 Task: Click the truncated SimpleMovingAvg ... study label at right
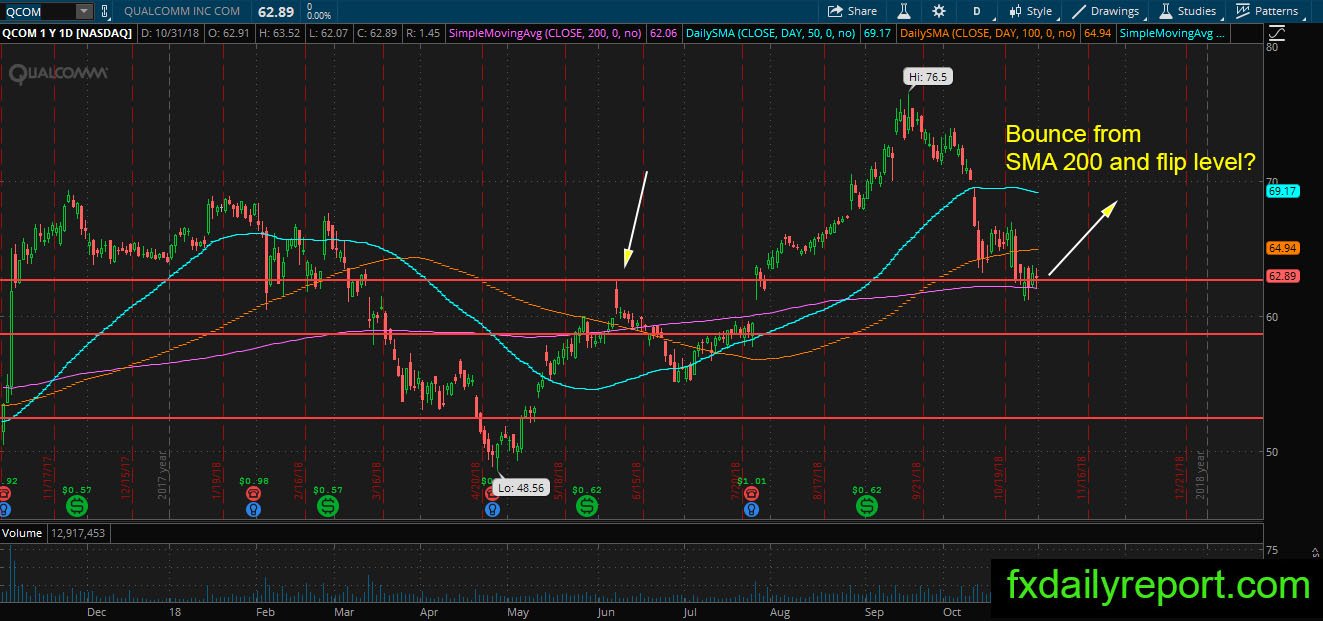point(1173,34)
